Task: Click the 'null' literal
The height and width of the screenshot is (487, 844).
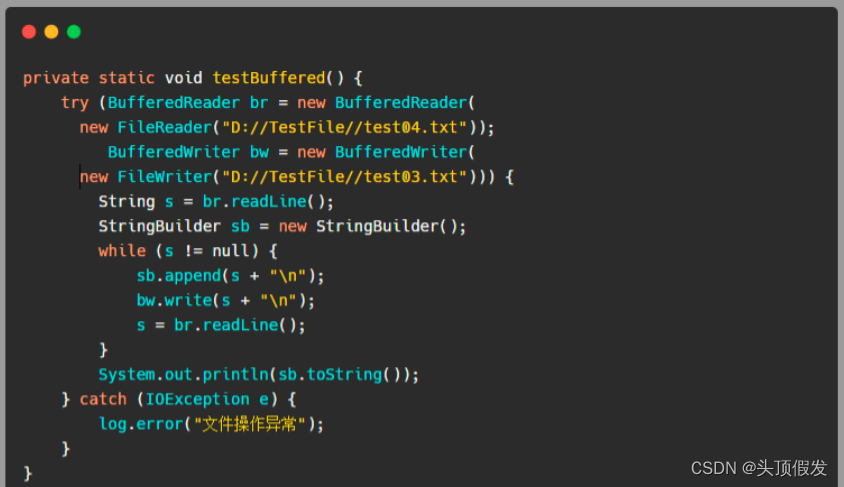Action: 231,251
